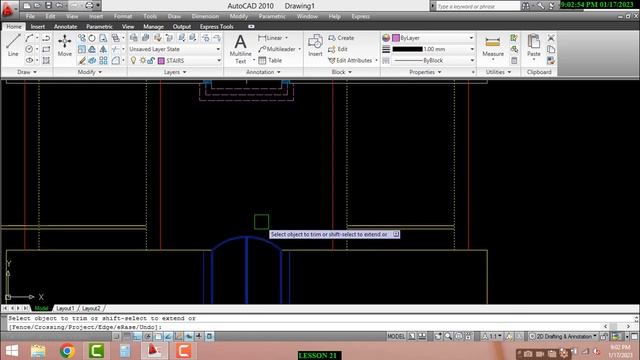Toggle MODEL space button in status bar
This screenshot has width=640, height=360.
tap(396, 336)
